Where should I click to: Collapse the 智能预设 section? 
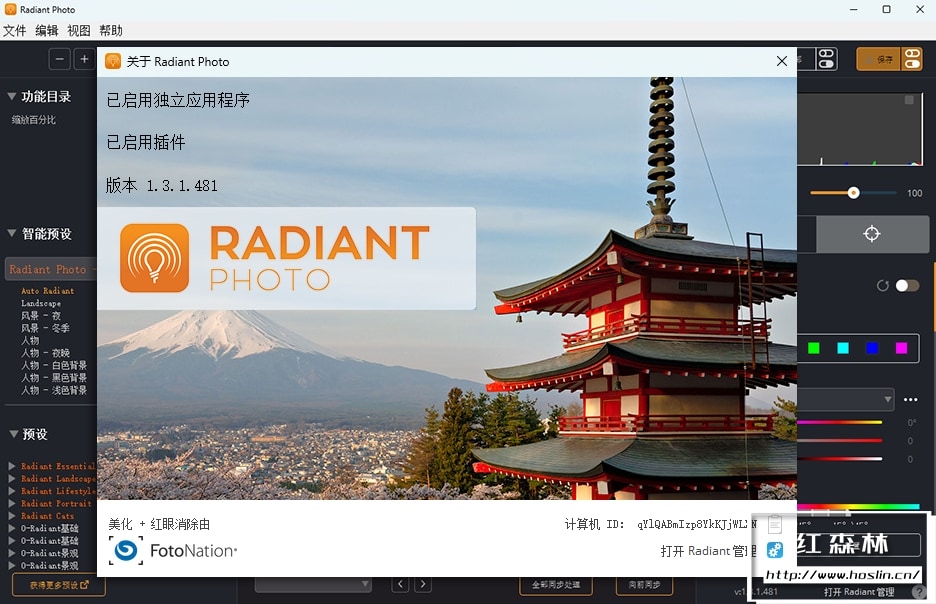[x=11, y=233]
